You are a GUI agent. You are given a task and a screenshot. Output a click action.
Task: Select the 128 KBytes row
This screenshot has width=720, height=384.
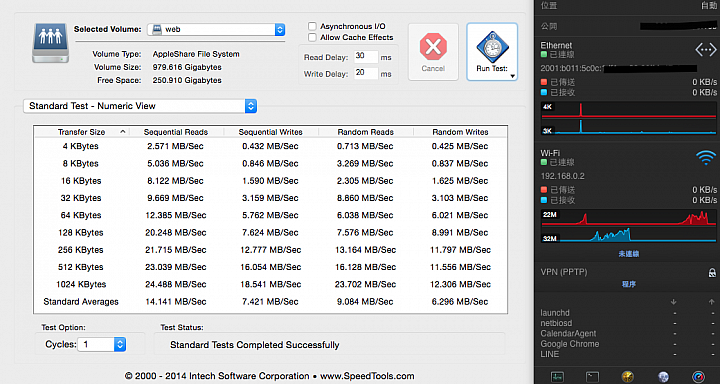(x=270, y=233)
